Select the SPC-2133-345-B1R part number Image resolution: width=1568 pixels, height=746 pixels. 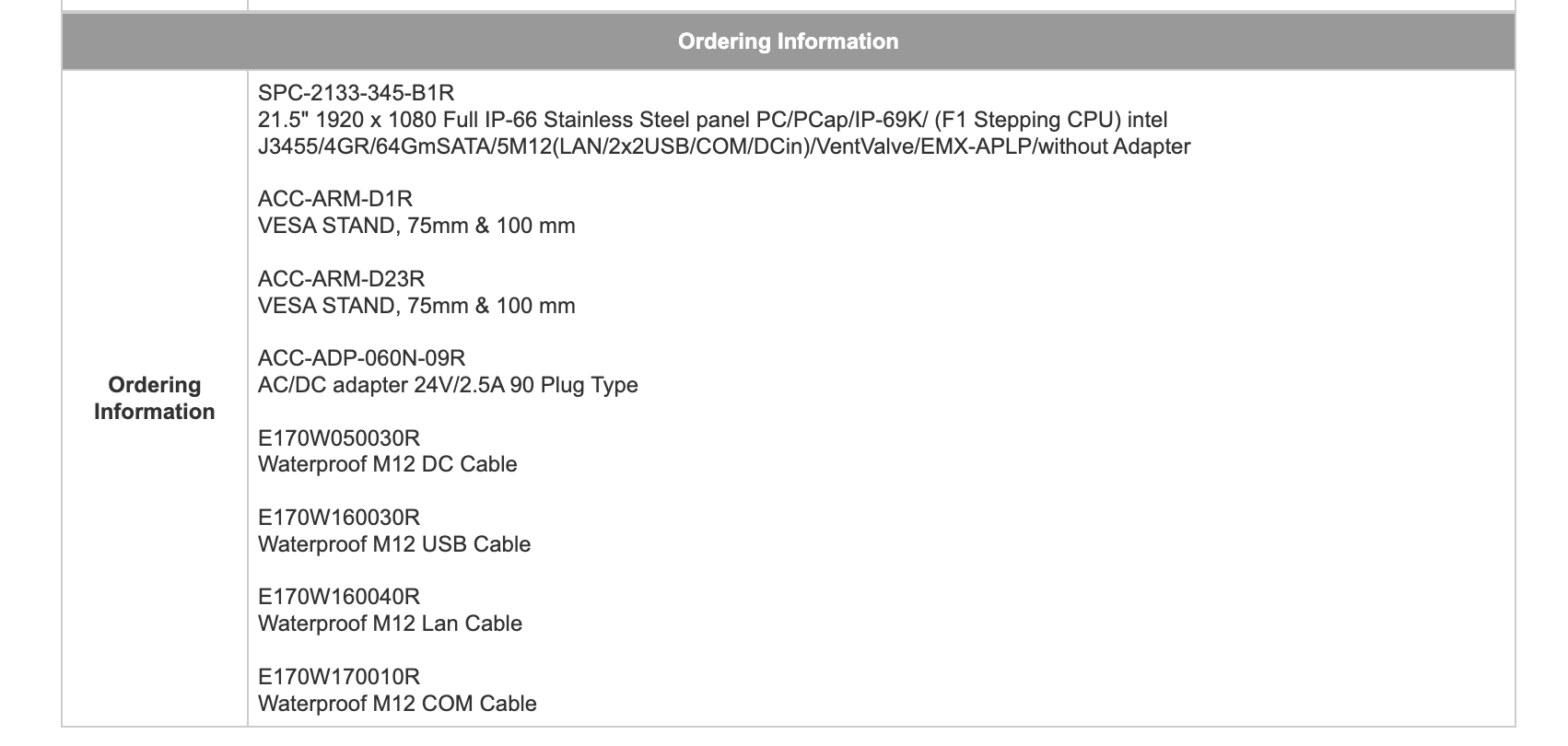tap(357, 93)
